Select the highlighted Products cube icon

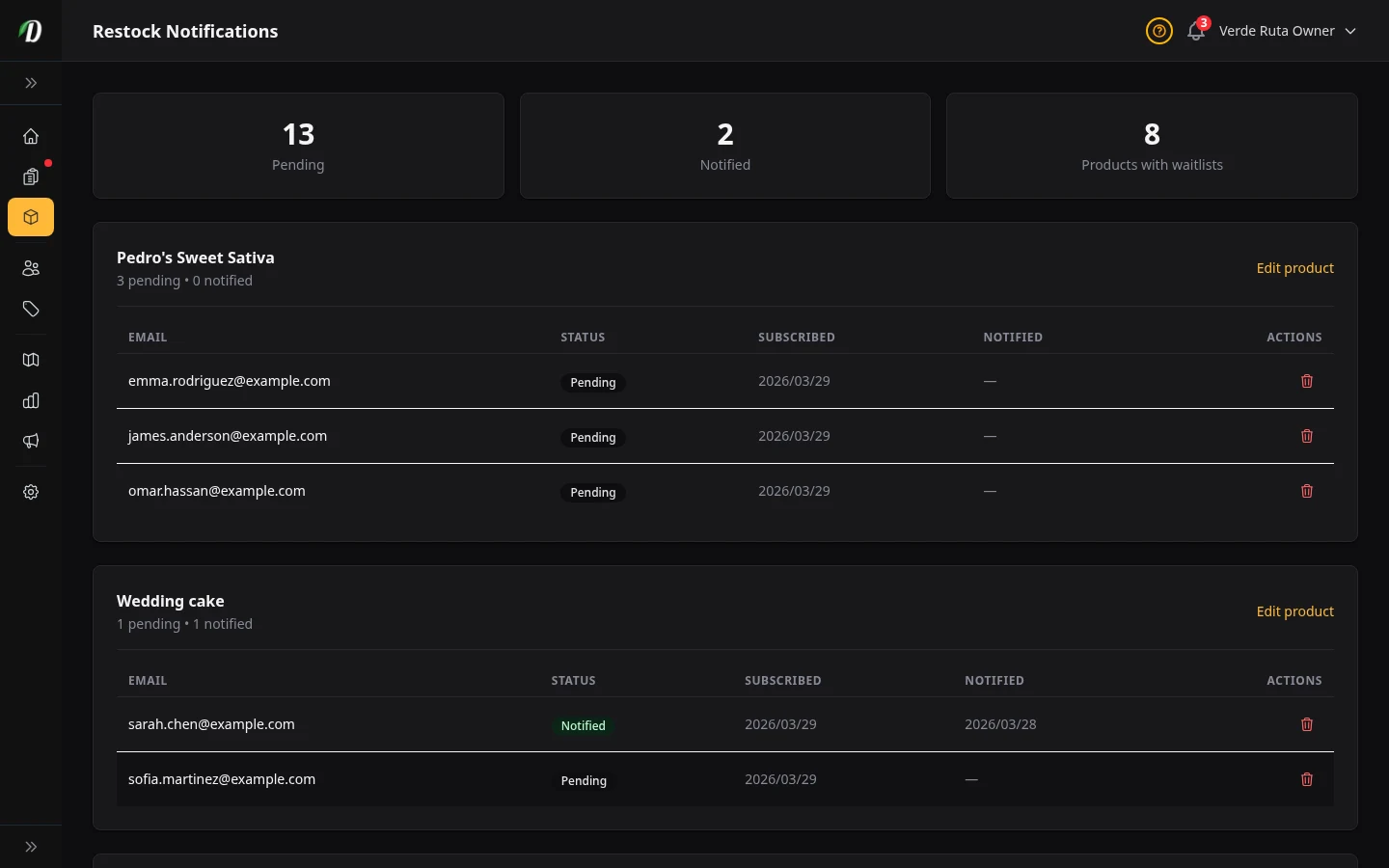pyautogui.click(x=31, y=217)
